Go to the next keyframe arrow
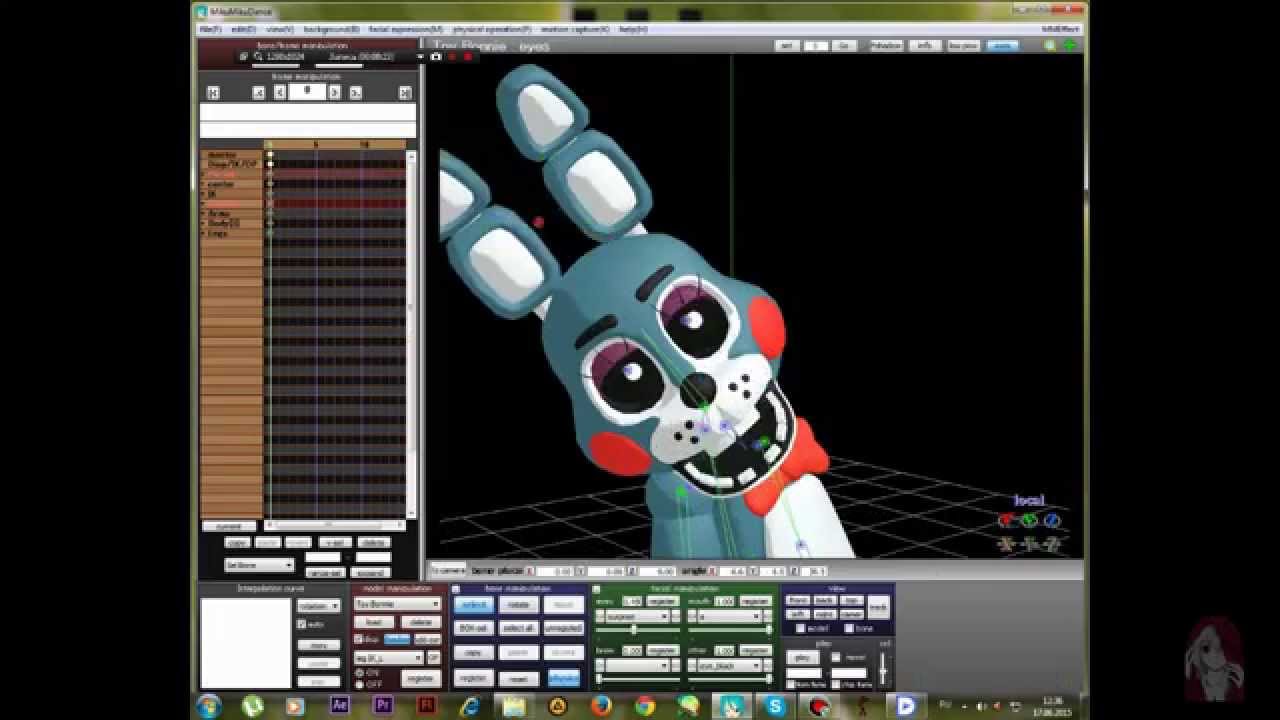This screenshot has height=720, width=1280. click(x=355, y=92)
